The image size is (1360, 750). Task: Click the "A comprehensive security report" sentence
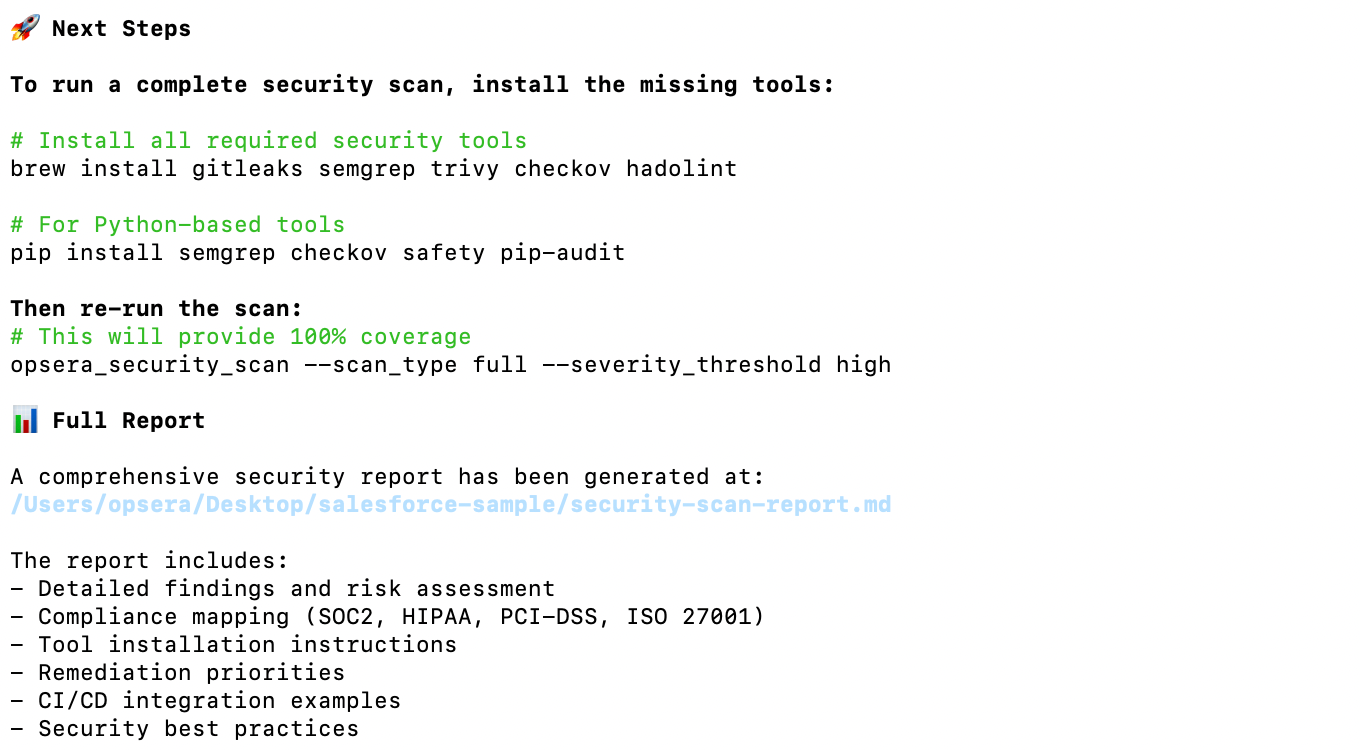[387, 477]
